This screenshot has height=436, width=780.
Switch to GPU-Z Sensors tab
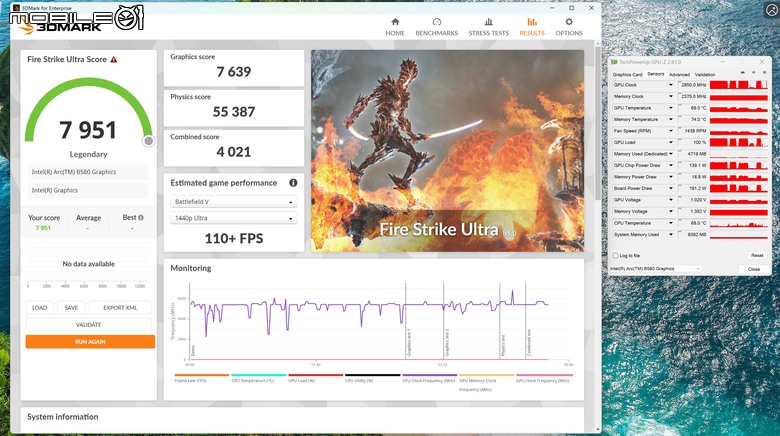(656, 74)
